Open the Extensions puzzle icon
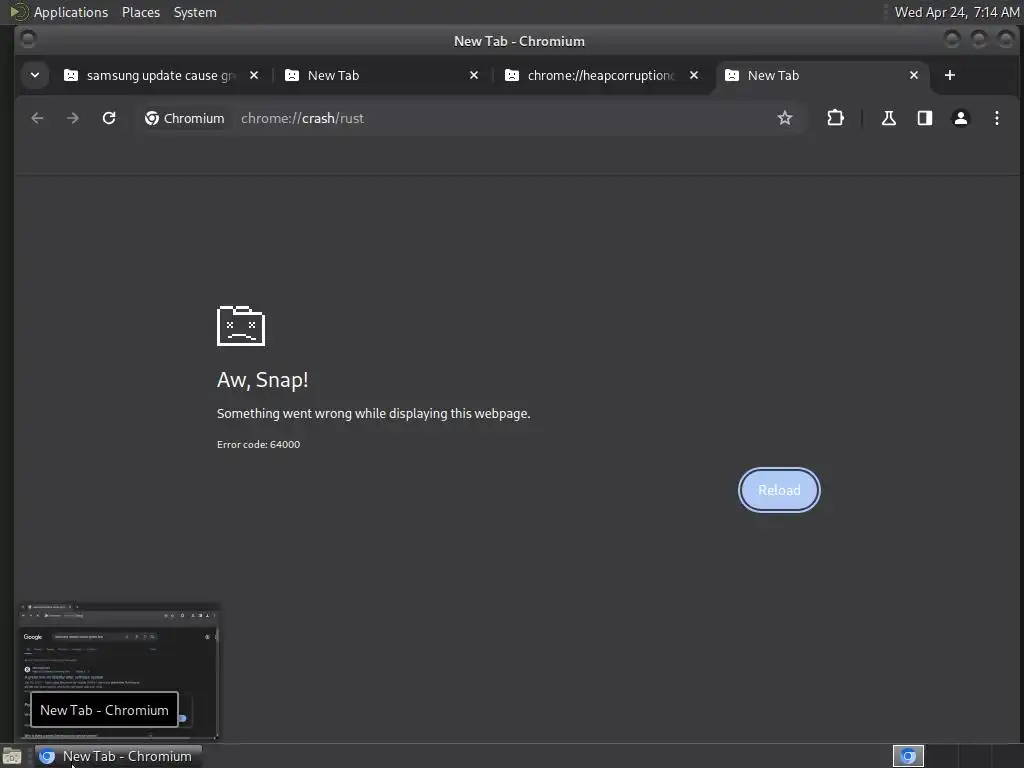Image resolution: width=1024 pixels, height=768 pixels. point(835,118)
